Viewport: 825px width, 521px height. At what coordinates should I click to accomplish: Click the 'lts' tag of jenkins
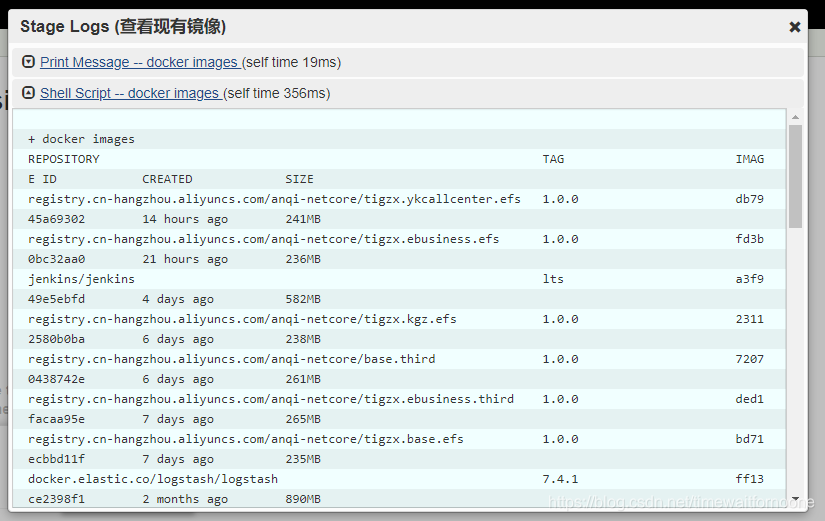pos(553,279)
